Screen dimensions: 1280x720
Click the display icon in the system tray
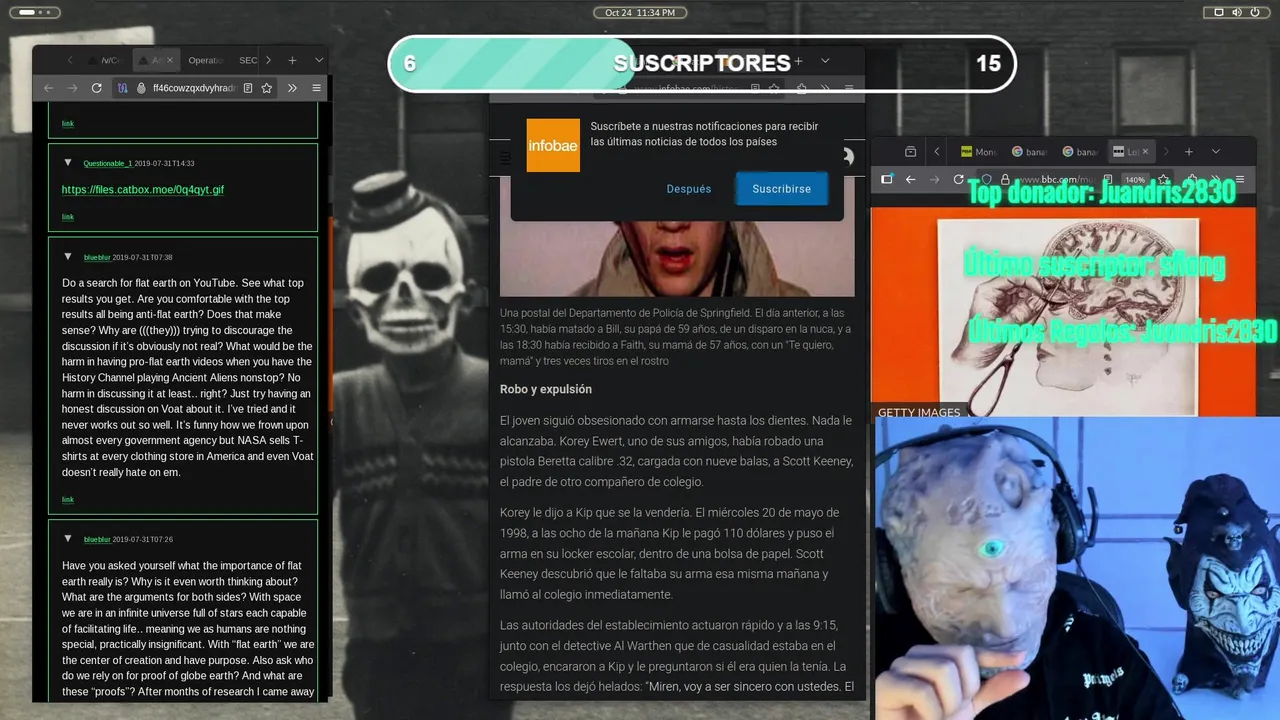pos(1218,12)
